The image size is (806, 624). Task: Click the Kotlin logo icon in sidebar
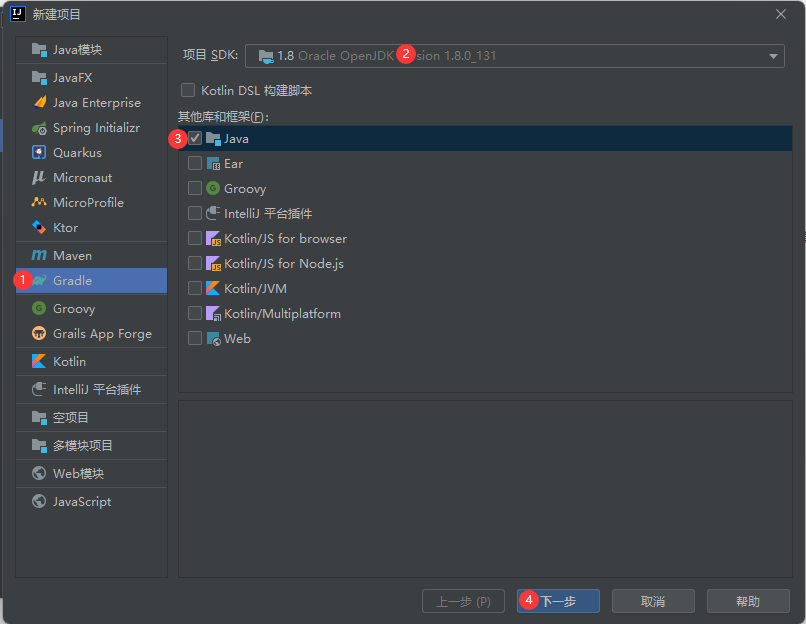(x=39, y=361)
